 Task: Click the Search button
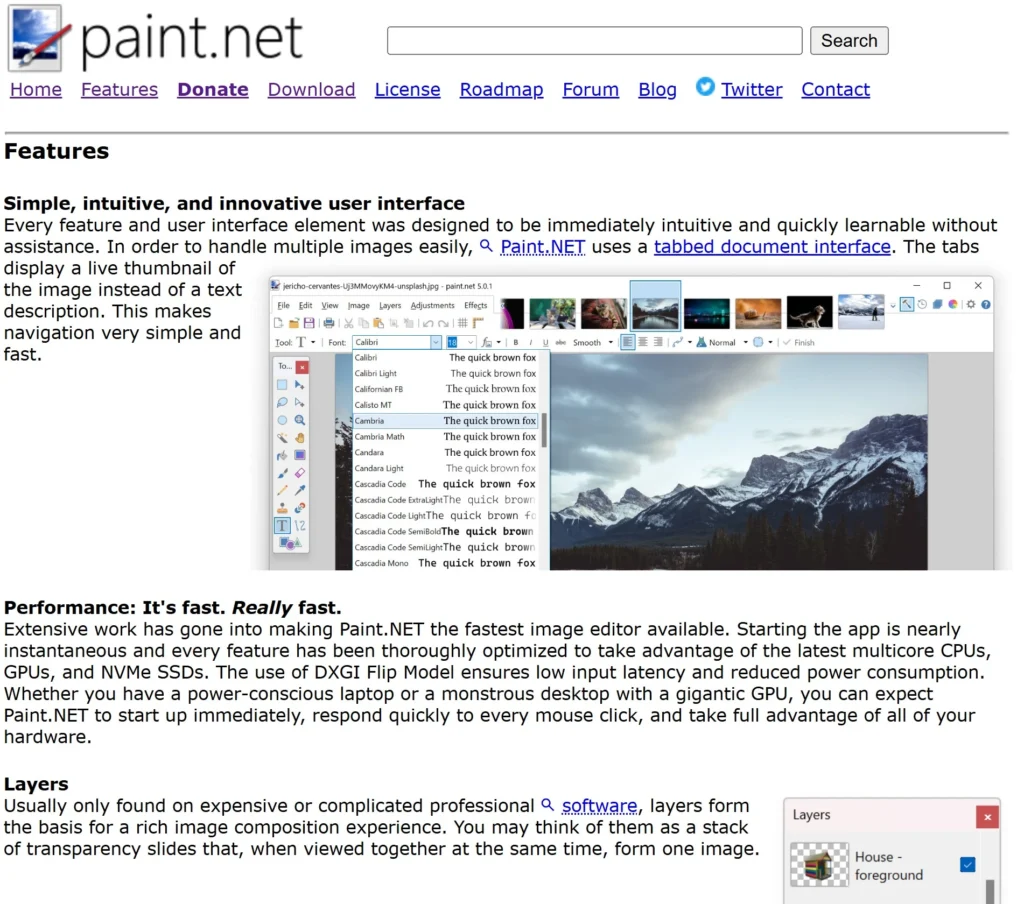[x=849, y=40]
